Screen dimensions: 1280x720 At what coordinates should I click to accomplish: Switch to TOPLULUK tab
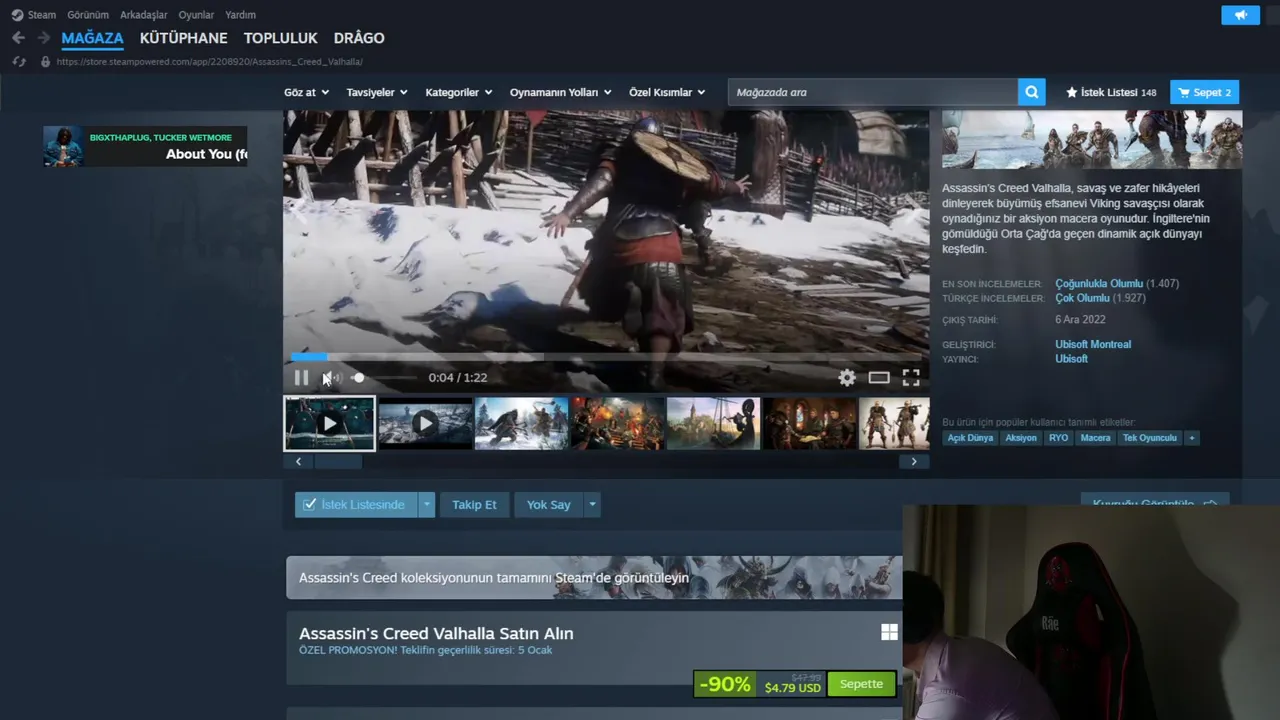tap(281, 38)
